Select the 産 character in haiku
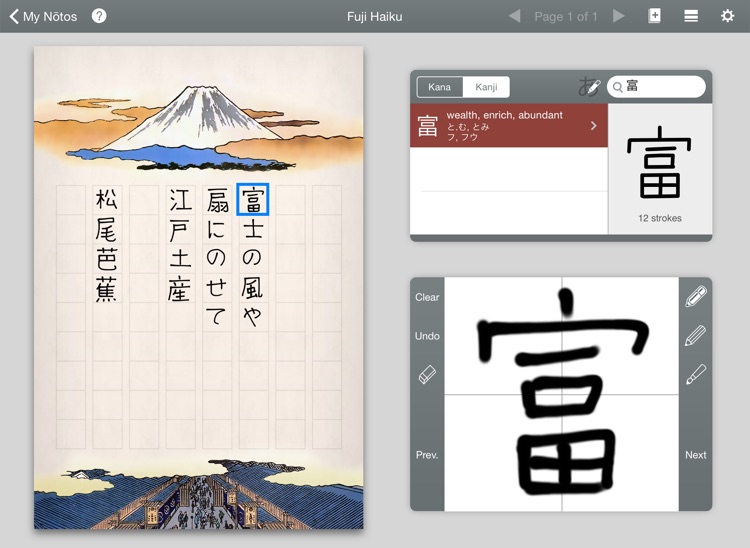 tap(179, 288)
